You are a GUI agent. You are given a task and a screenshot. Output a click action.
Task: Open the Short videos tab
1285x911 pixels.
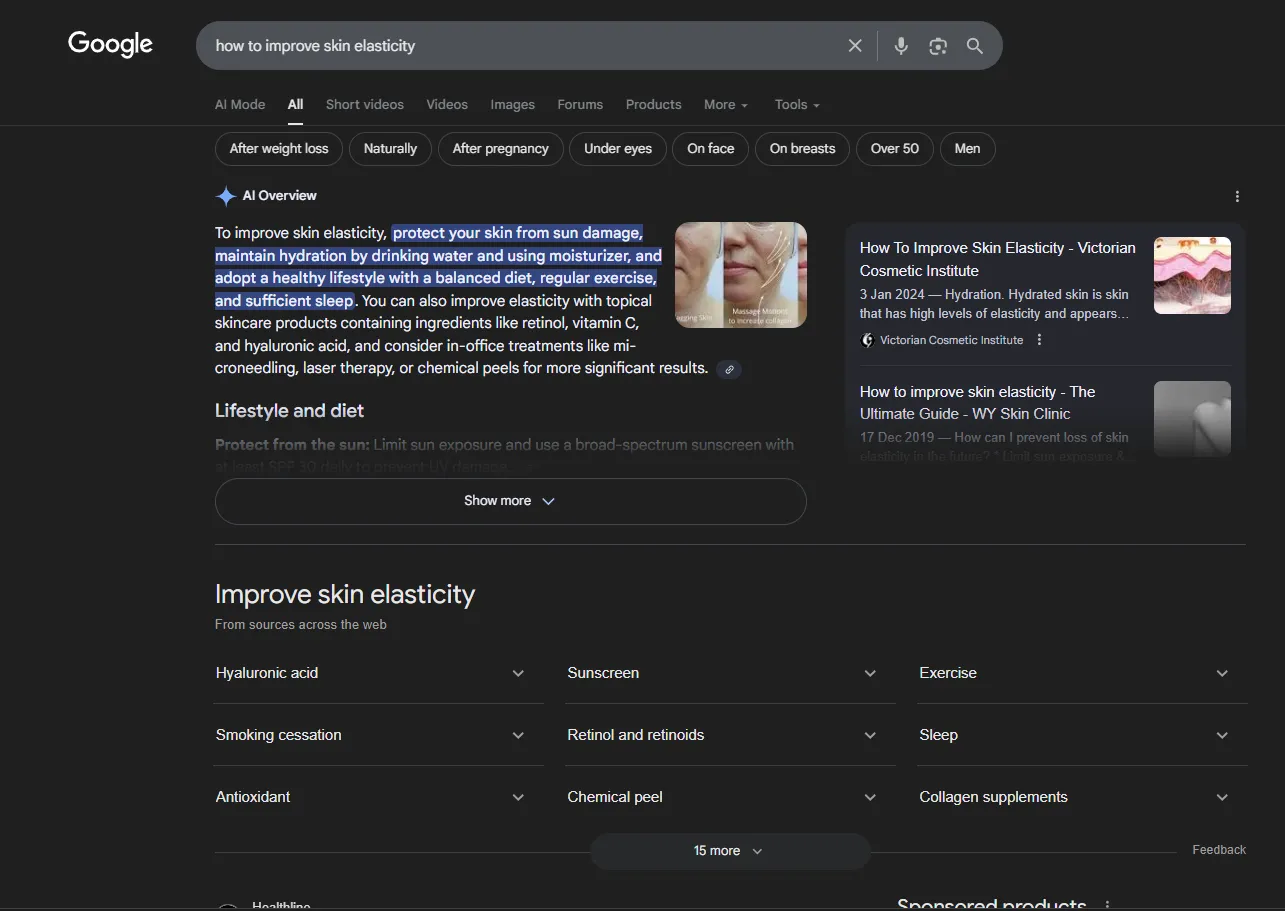tap(365, 104)
